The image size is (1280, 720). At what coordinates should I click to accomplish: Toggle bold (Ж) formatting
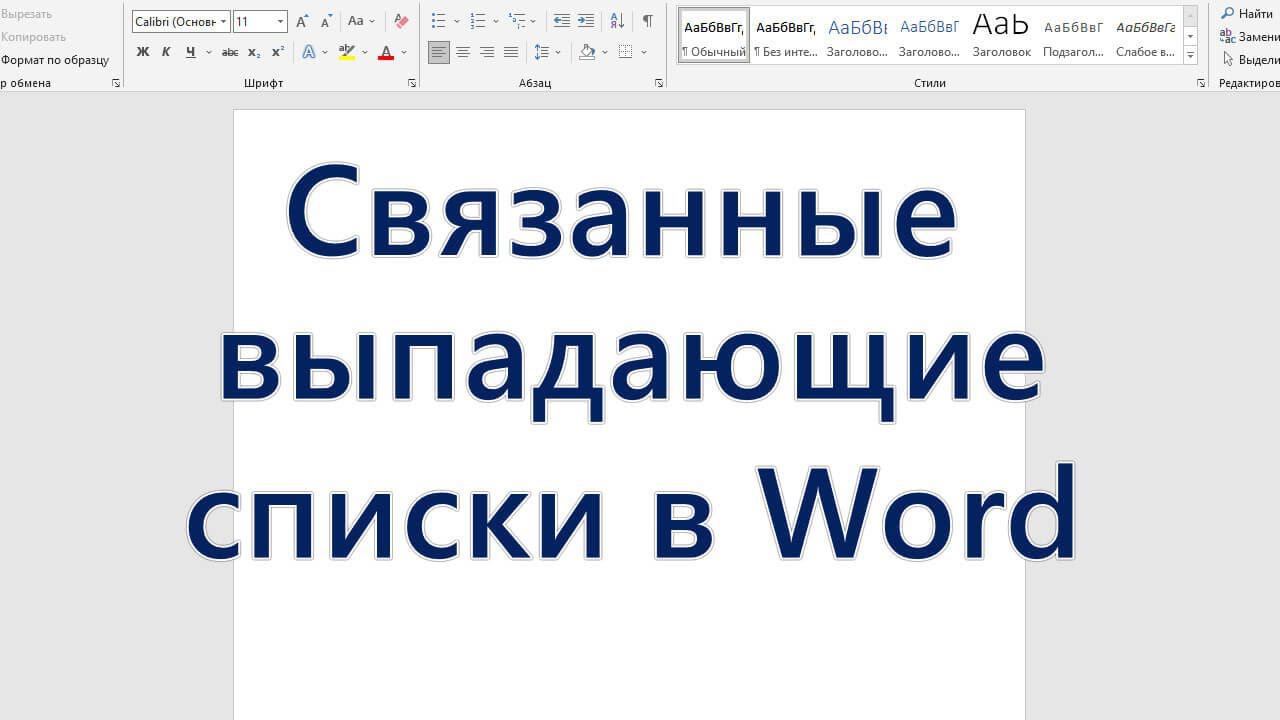coord(142,52)
